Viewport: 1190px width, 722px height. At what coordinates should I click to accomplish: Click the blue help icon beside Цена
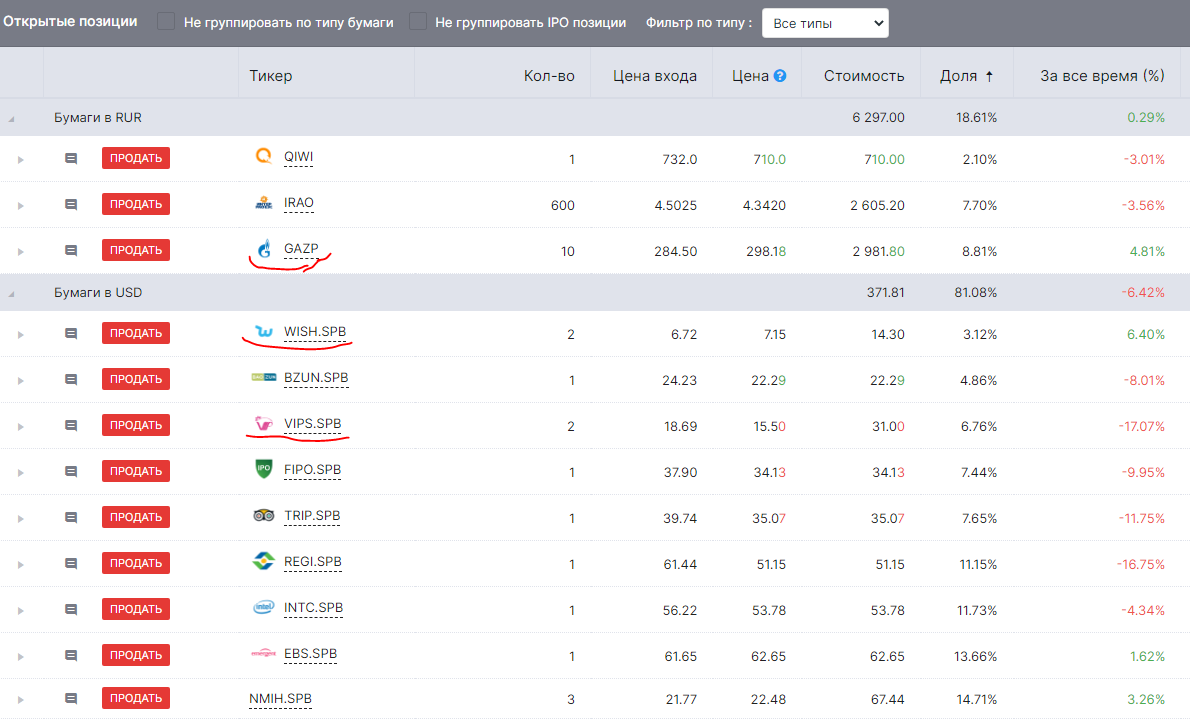[x=779, y=76]
